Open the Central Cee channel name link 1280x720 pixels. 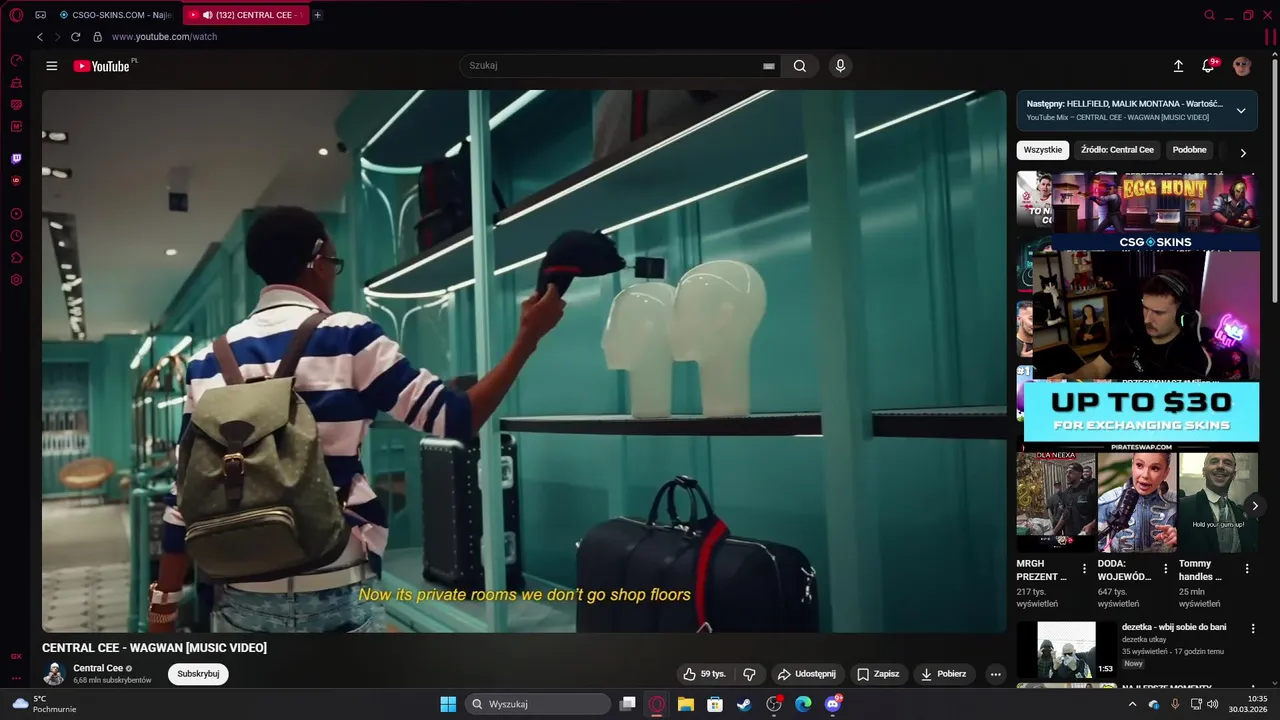point(98,668)
